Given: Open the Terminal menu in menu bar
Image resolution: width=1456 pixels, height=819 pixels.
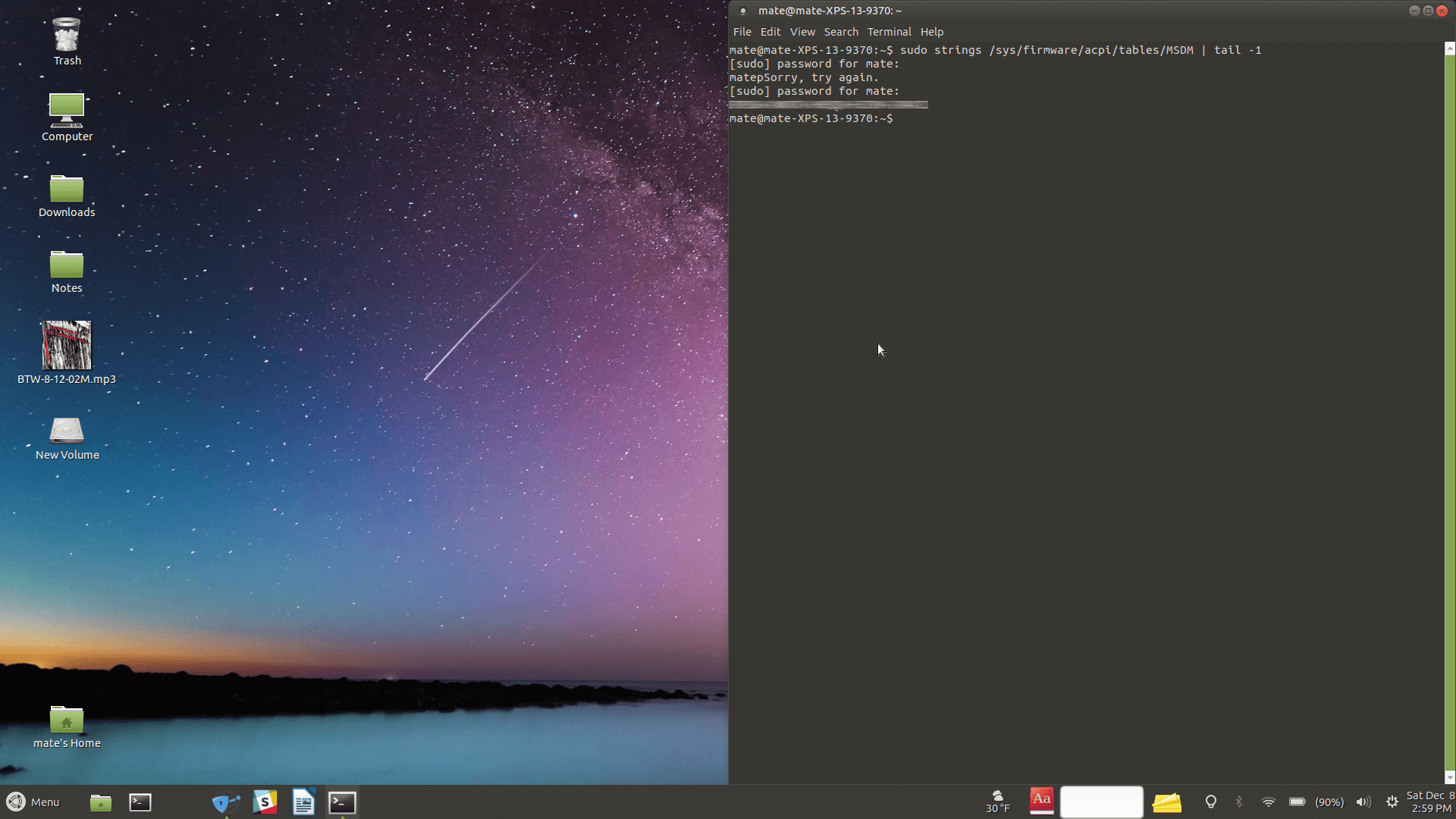Looking at the screenshot, I should [x=889, y=32].
